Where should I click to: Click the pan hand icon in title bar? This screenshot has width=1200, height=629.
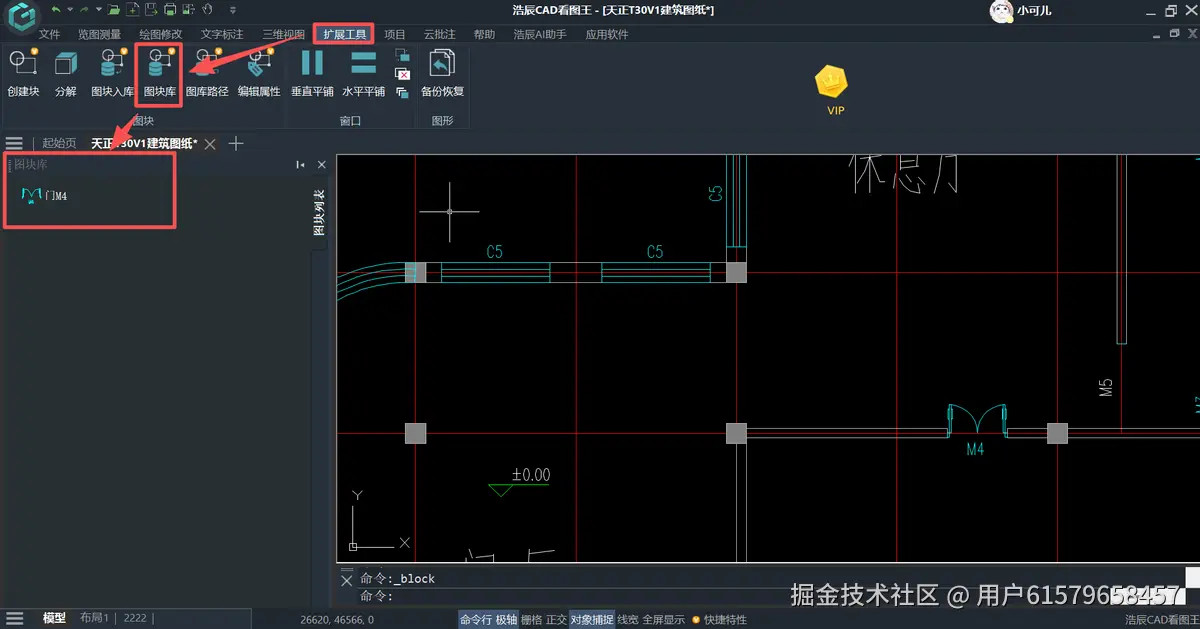tap(207, 10)
